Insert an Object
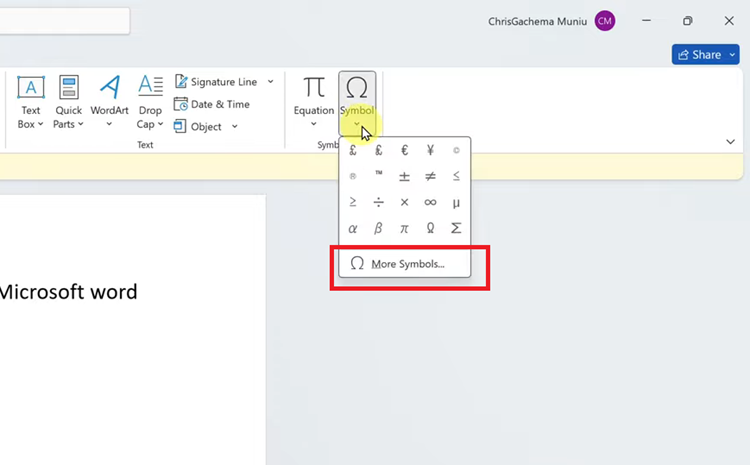The width and height of the screenshot is (750, 465). coord(198,127)
